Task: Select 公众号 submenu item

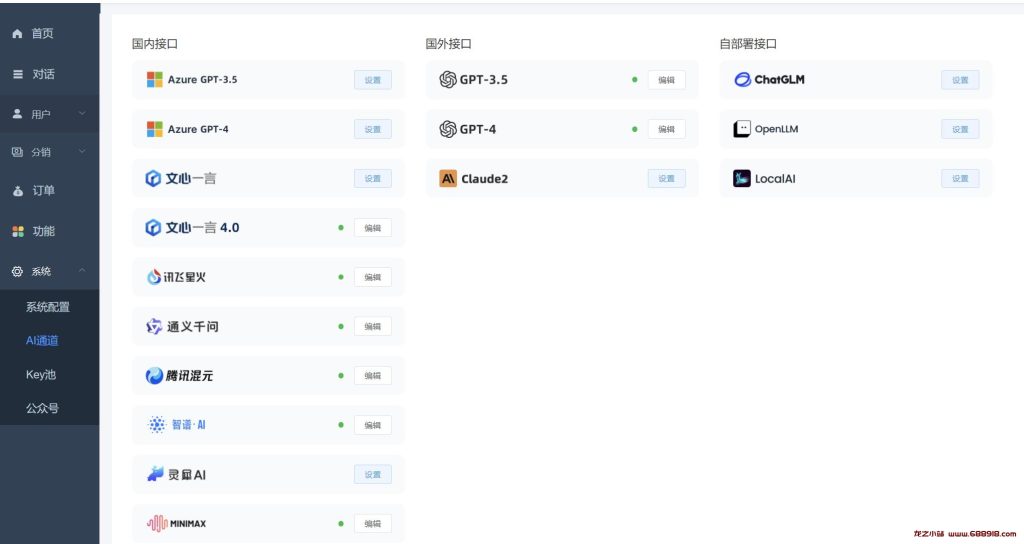Action: pos(42,408)
